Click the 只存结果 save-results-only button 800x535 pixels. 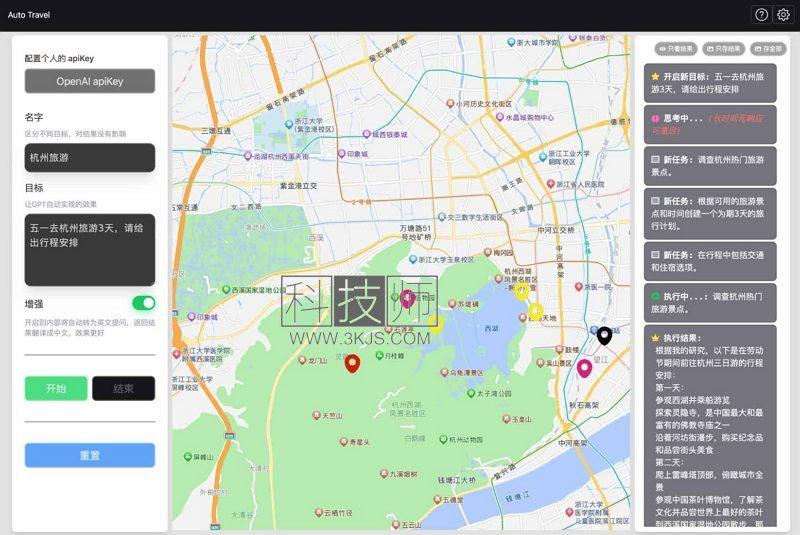723,48
